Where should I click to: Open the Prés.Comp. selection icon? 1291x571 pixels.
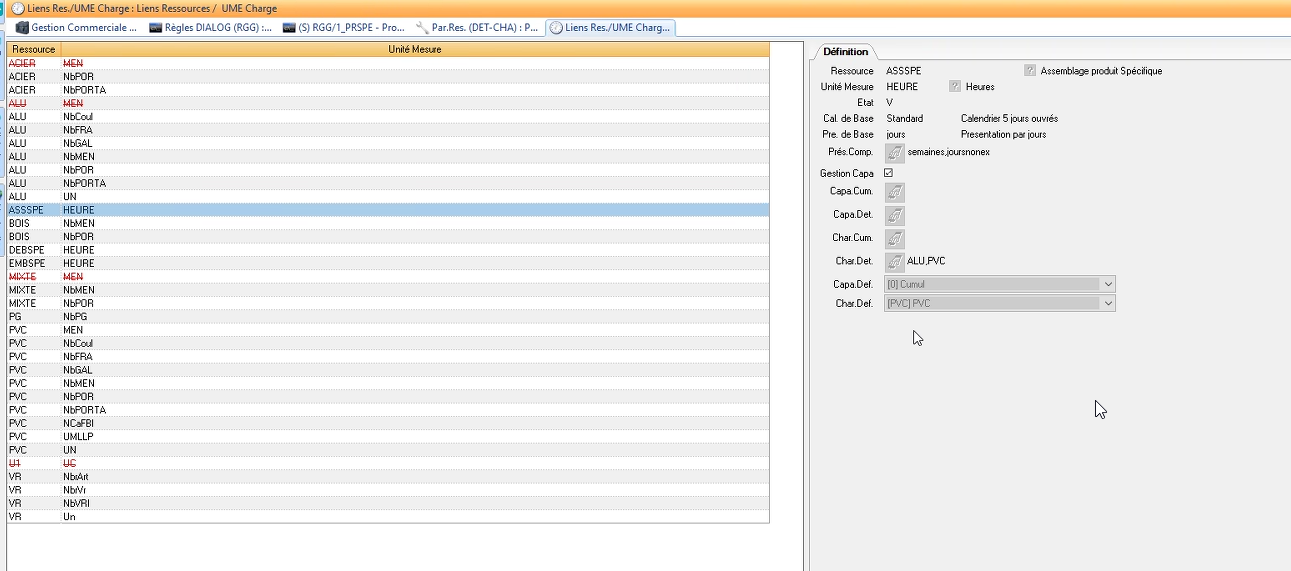895,152
